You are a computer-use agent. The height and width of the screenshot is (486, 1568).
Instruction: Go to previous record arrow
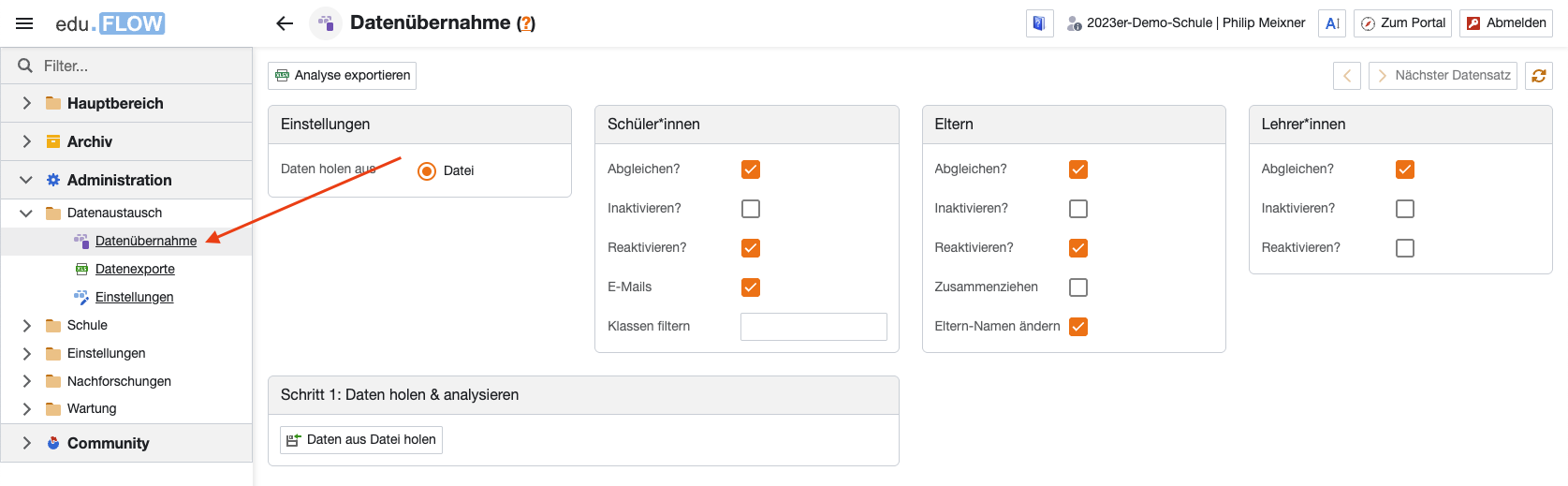point(1347,76)
